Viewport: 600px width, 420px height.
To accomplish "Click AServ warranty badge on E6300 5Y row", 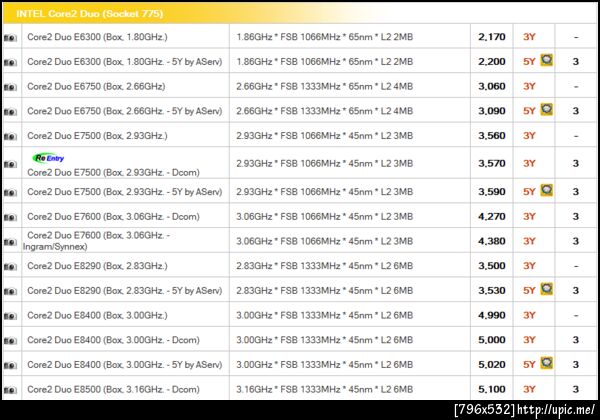I will click(546, 60).
